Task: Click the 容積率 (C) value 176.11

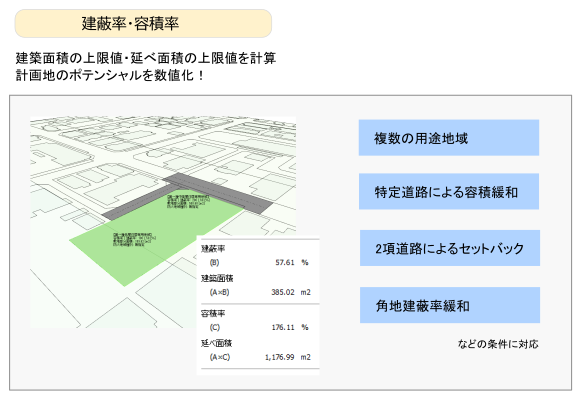Action: coord(283,327)
